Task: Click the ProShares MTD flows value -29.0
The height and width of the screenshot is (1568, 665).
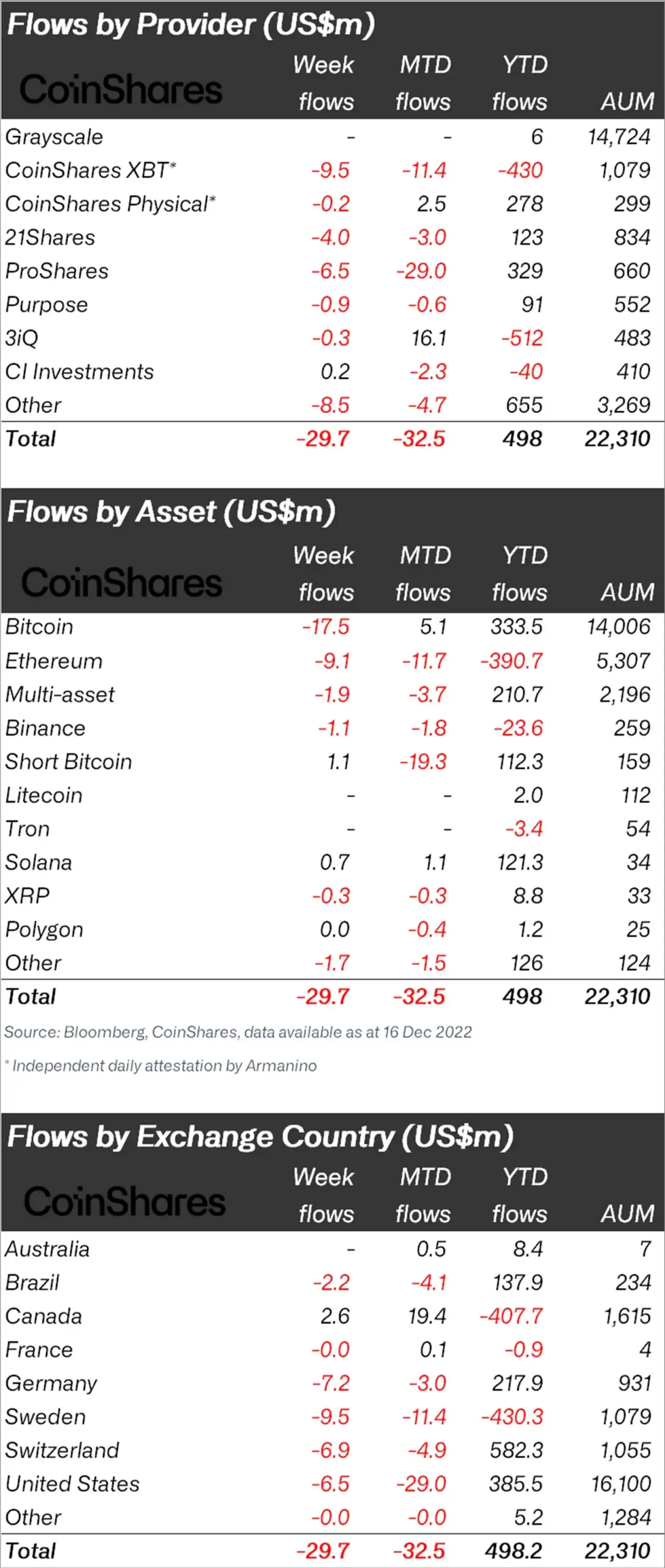Action: tap(421, 271)
